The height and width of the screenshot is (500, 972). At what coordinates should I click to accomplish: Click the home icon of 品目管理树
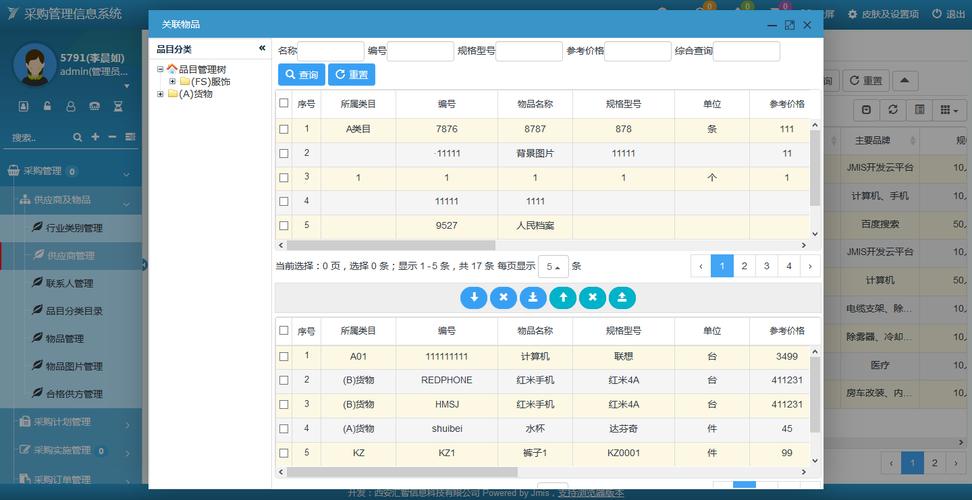click(172, 69)
